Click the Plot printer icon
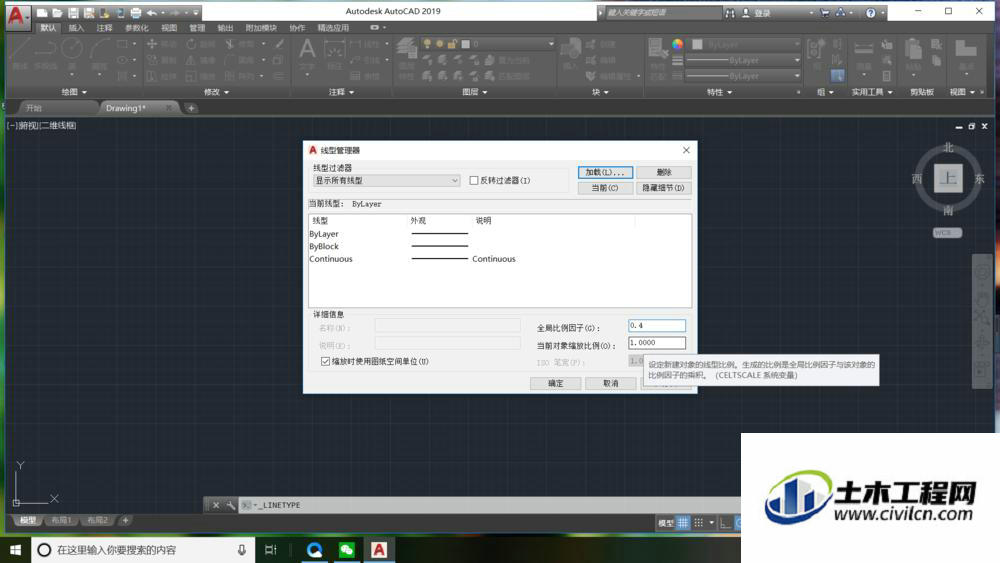1000x563 pixels. tap(136, 13)
